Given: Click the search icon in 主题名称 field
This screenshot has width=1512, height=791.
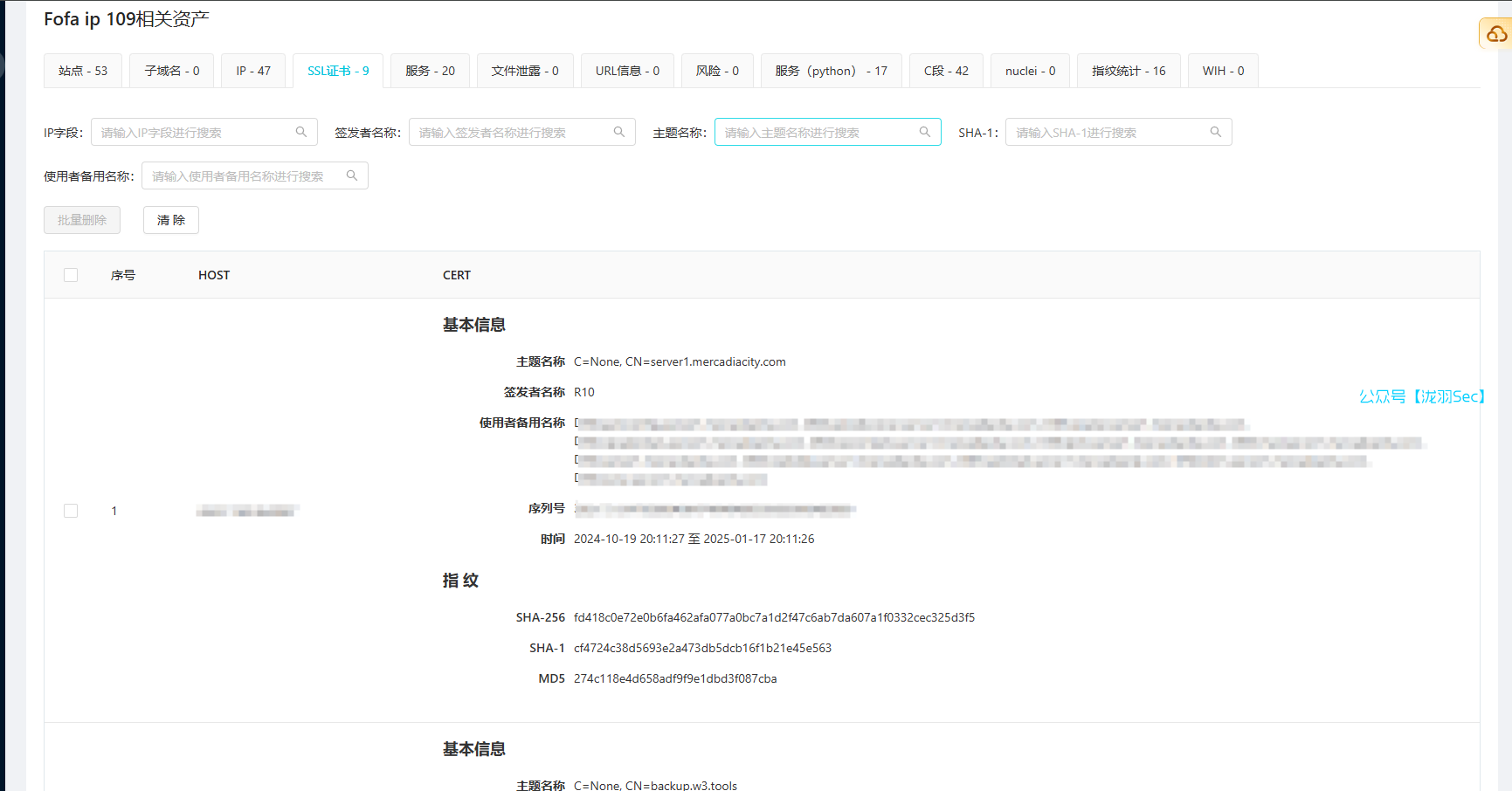Looking at the screenshot, I should [x=924, y=132].
